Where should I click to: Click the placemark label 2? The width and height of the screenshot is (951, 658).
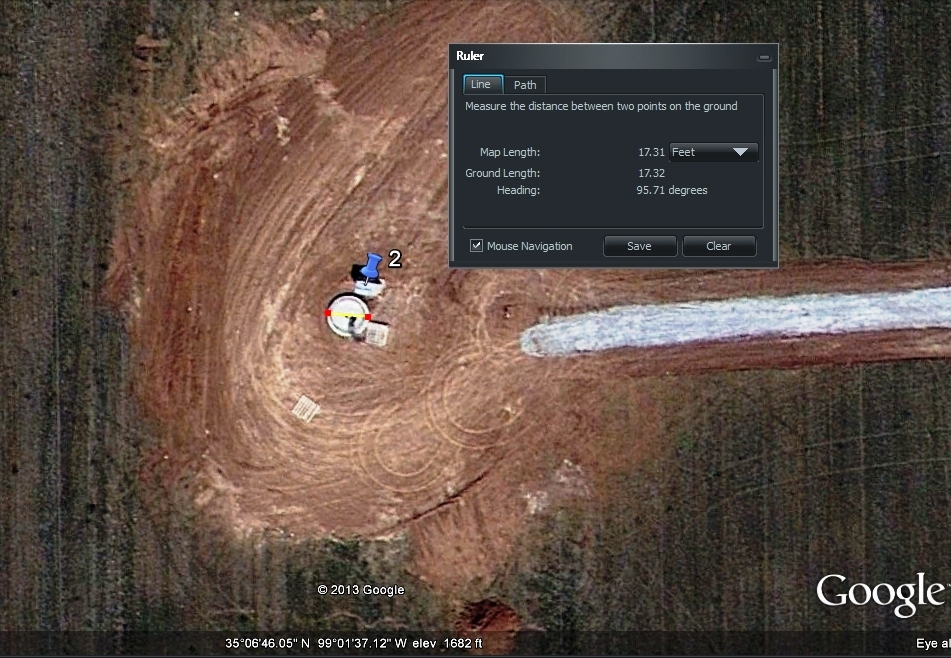(394, 259)
